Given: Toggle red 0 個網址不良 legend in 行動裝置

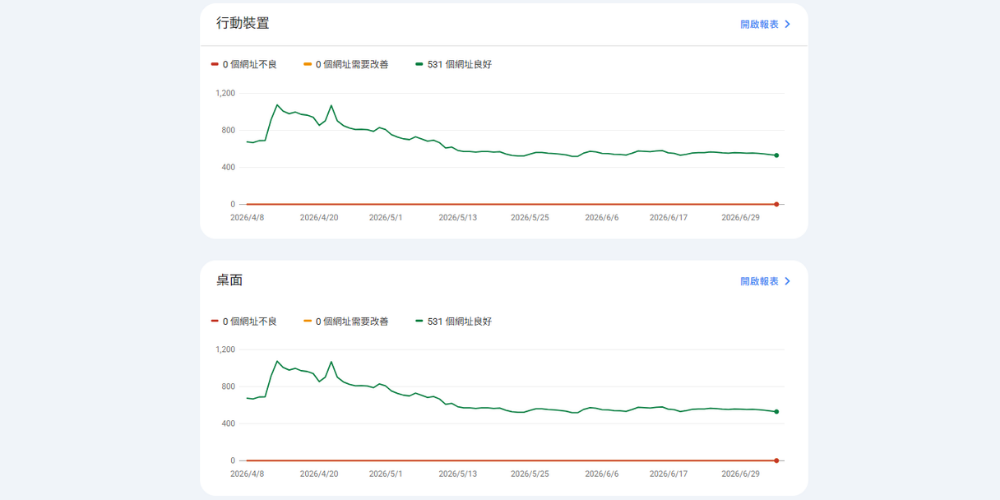Looking at the screenshot, I should coord(244,64).
